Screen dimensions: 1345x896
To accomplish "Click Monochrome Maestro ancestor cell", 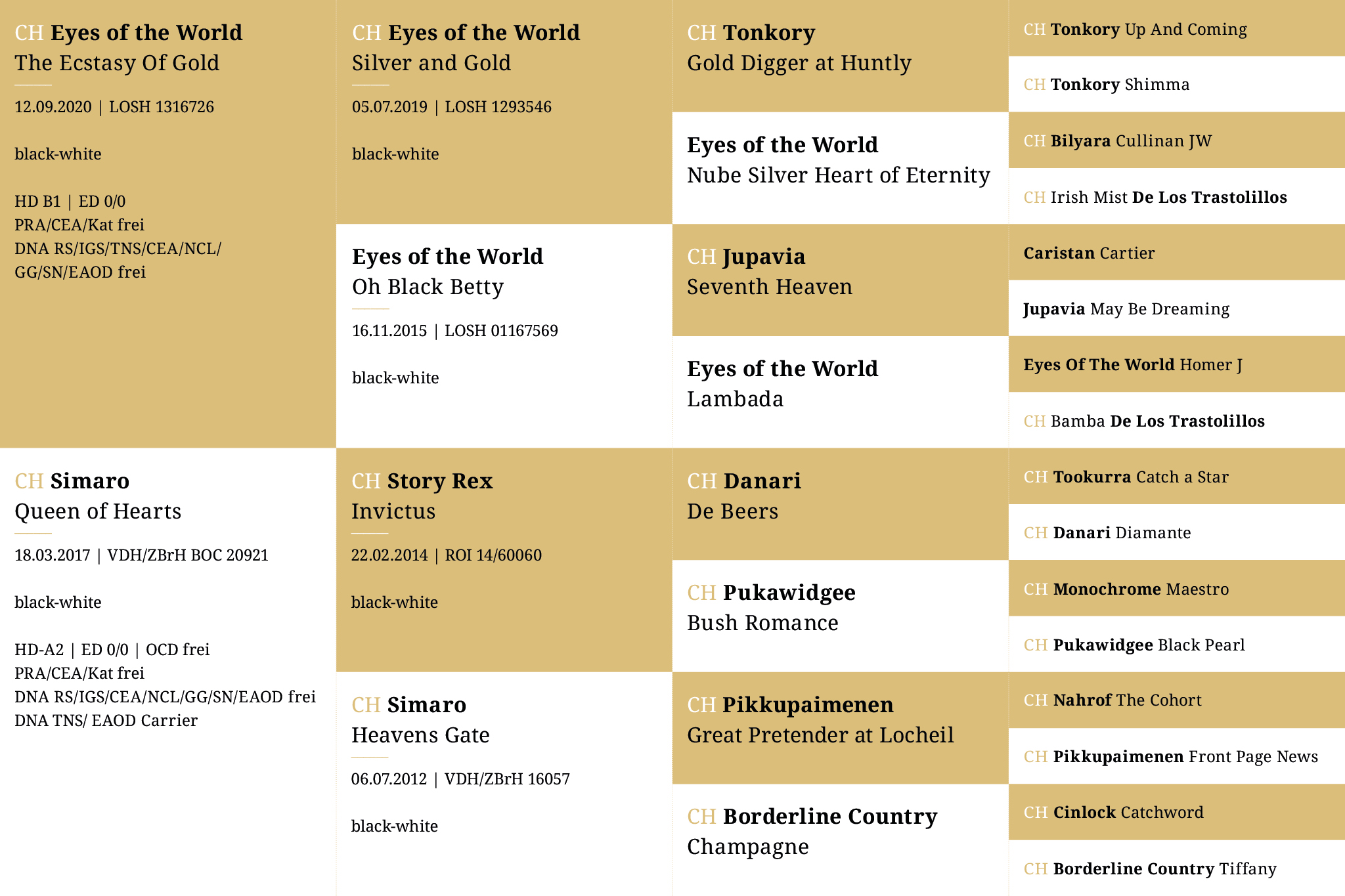I will coord(1126,589).
